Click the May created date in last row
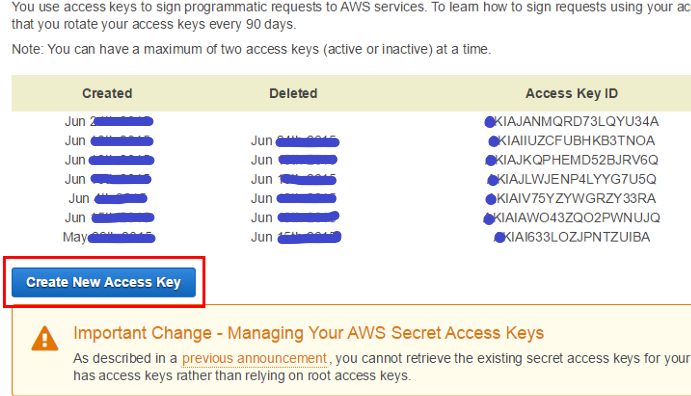Viewport: 691px width, 396px height. point(109,237)
